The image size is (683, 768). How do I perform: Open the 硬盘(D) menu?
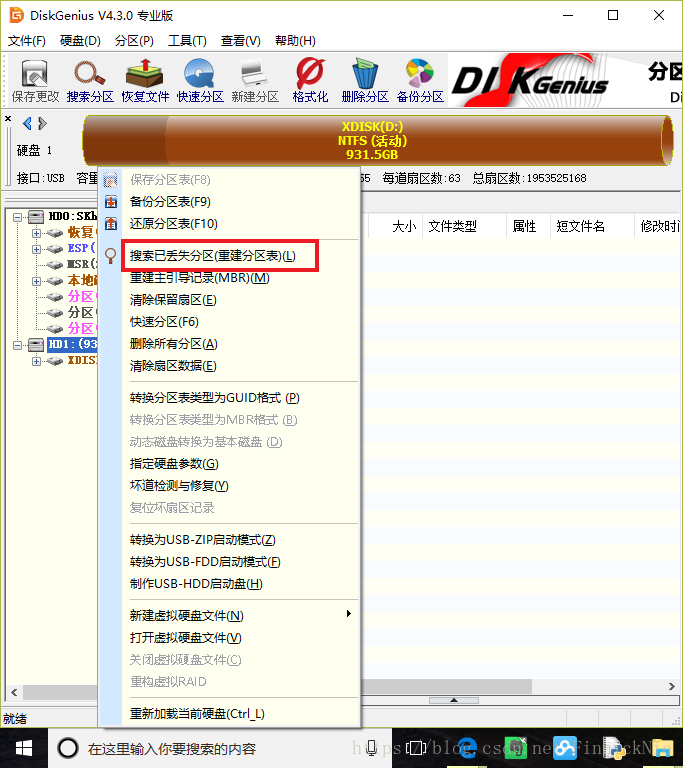click(80, 41)
